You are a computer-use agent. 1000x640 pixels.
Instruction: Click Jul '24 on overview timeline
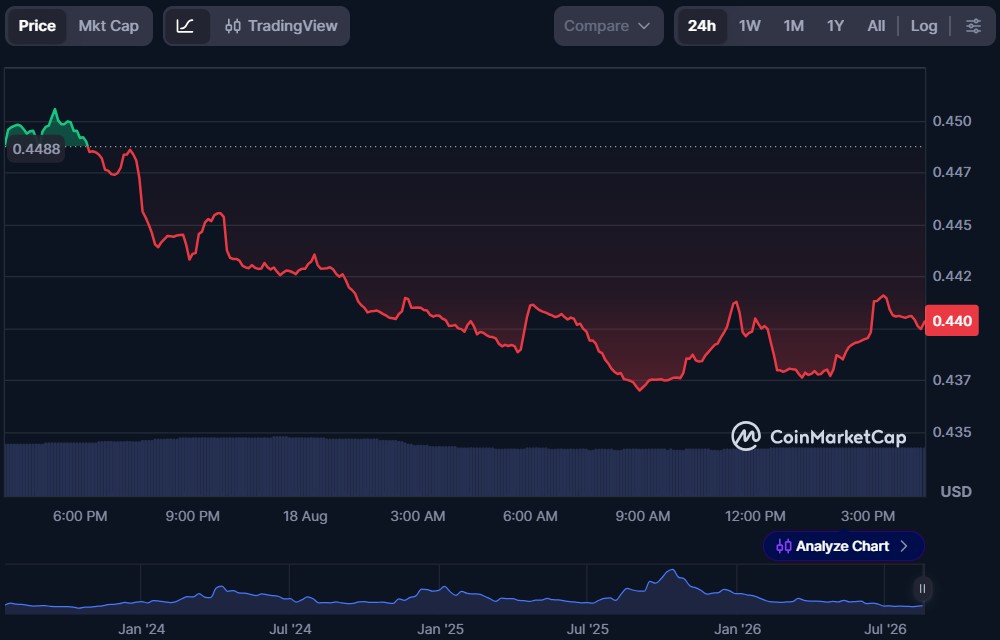(290, 629)
